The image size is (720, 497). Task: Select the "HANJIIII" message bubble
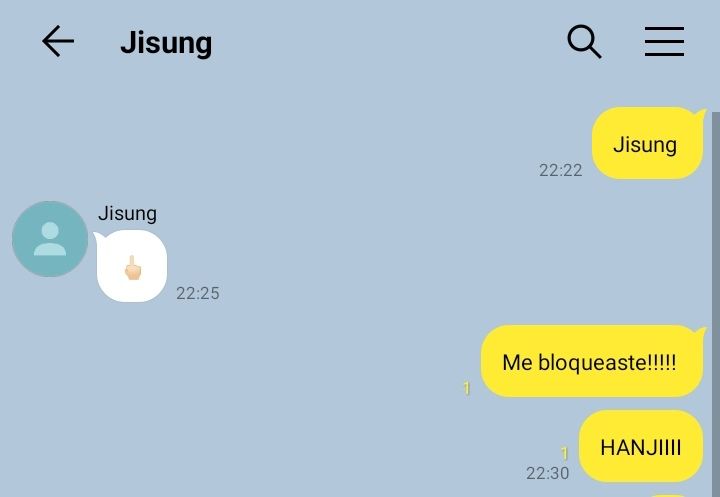641,446
